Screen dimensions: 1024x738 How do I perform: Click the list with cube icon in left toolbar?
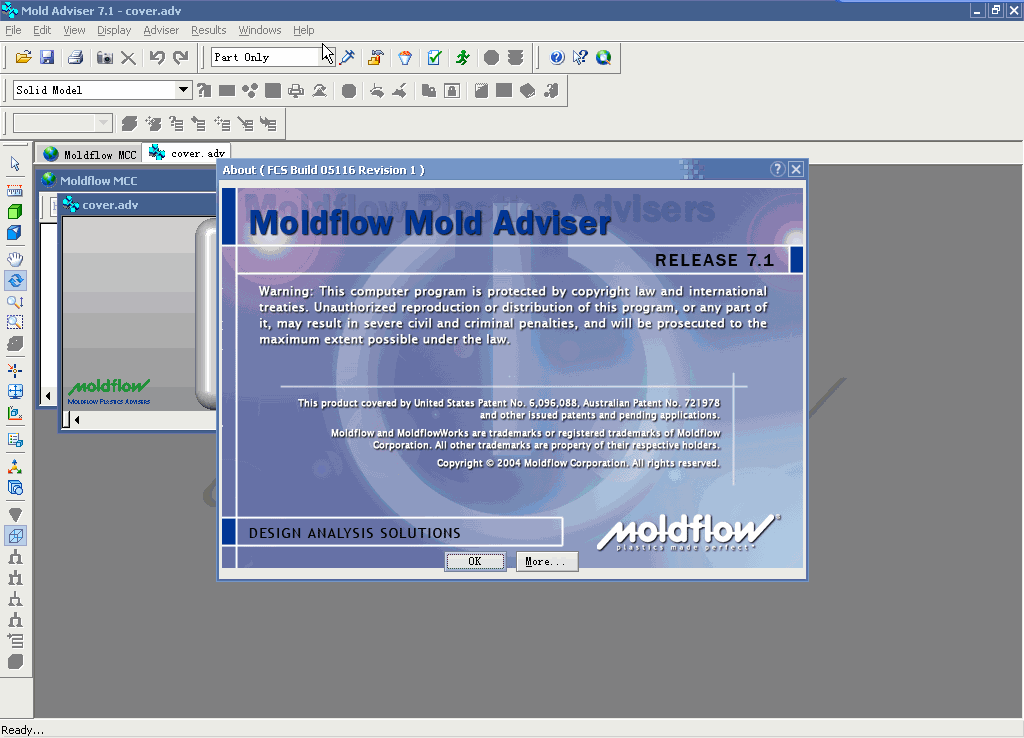[x=15, y=440]
